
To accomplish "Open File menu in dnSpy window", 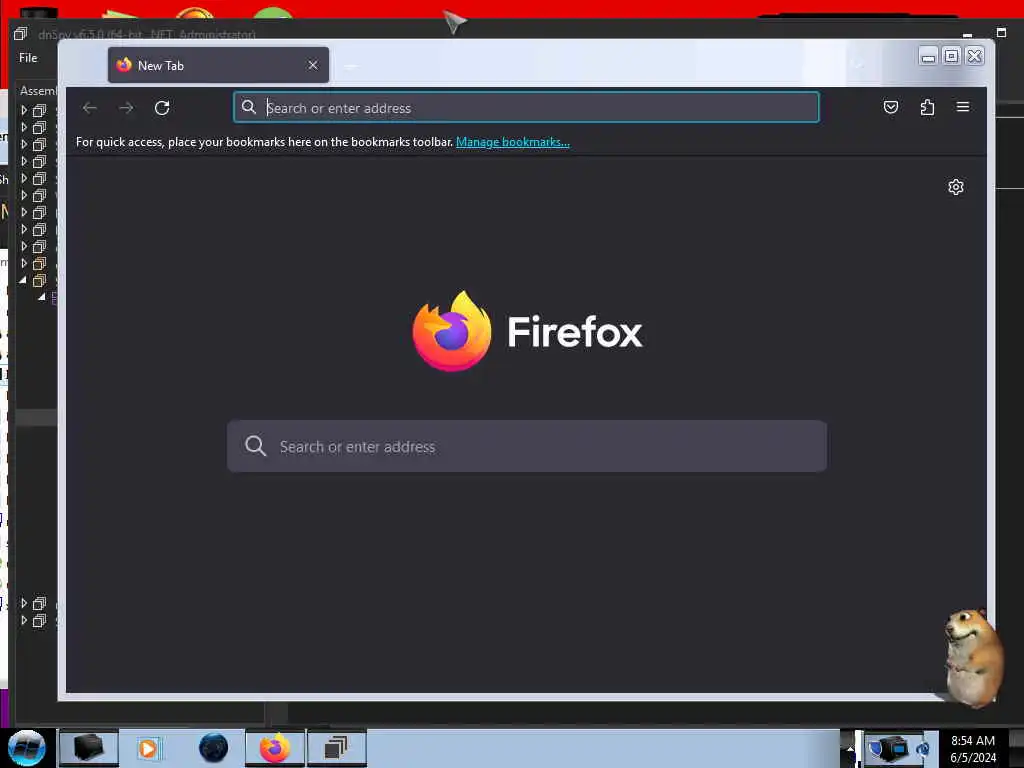I will (28, 58).
